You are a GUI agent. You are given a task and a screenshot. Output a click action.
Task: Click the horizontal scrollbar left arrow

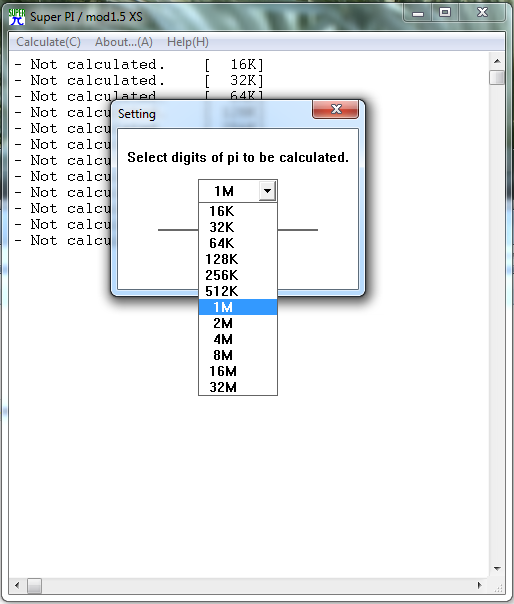[x=17, y=586]
